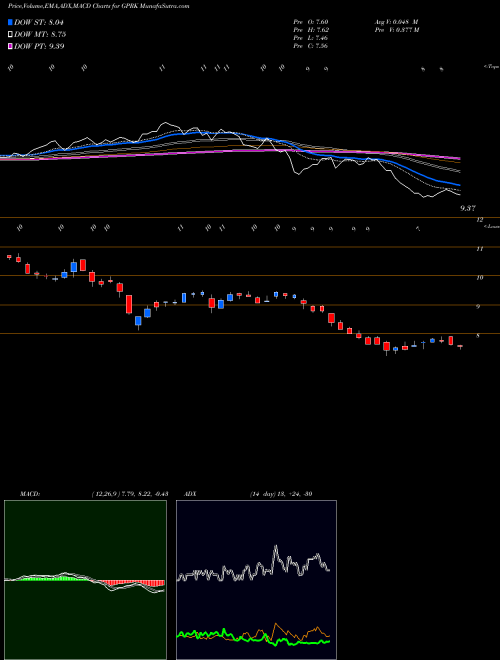
Task: Click the price axis label 10
Action: coord(480,278)
